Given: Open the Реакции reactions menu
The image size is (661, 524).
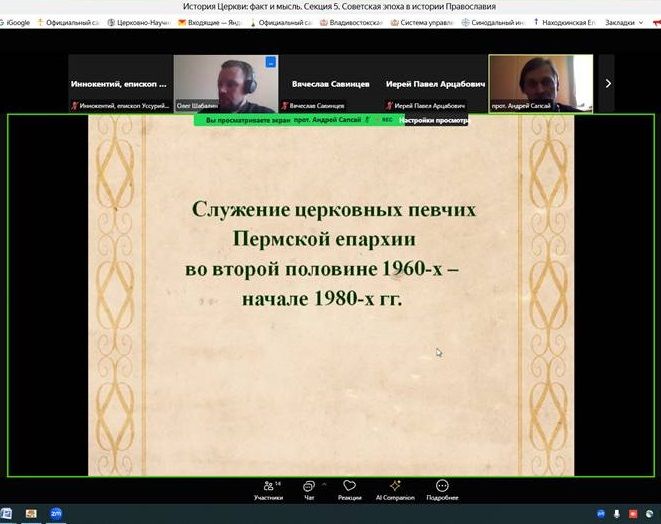Looking at the screenshot, I should [349, 489].
